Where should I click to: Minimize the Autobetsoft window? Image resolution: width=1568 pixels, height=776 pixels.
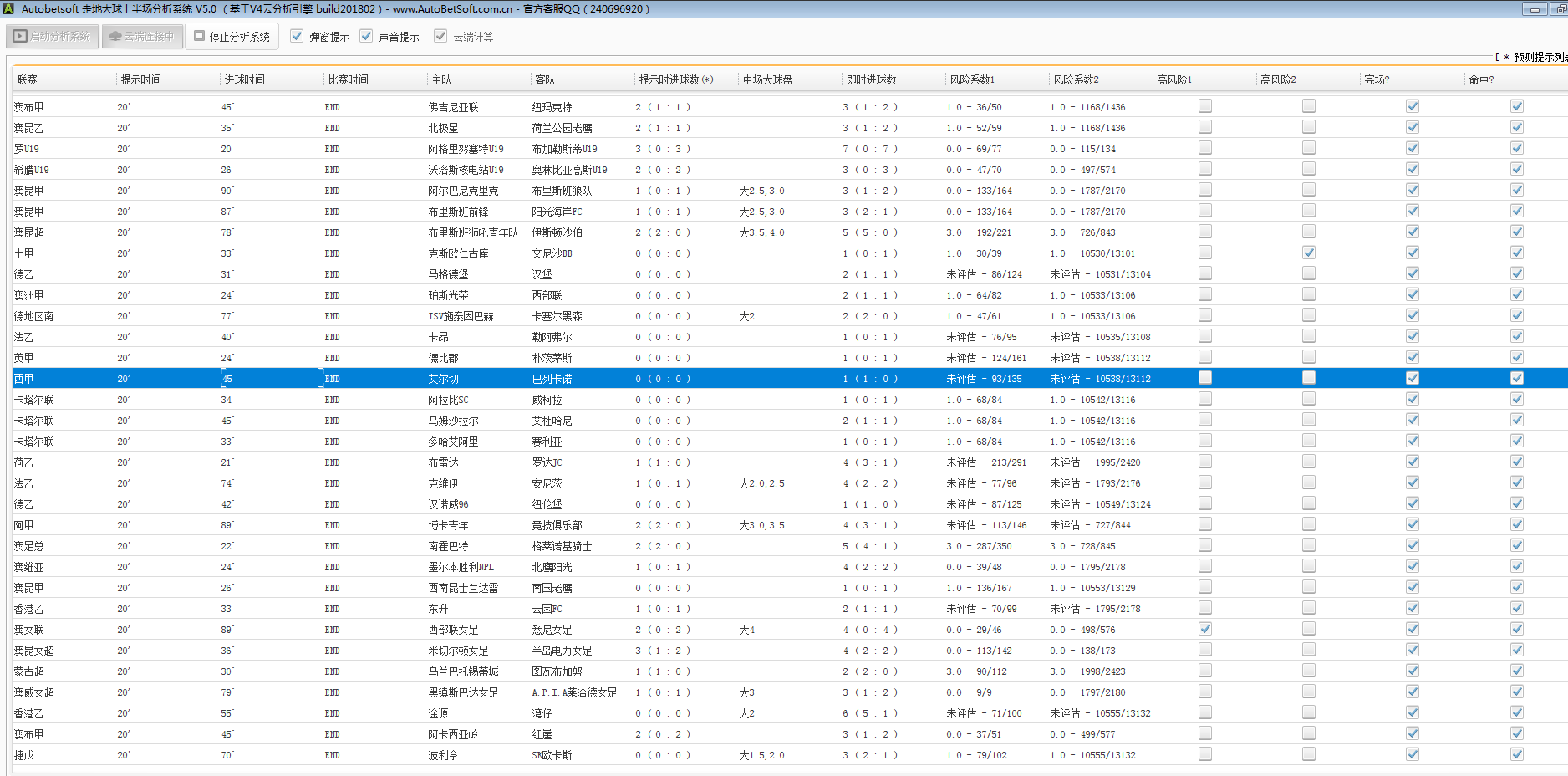click(1534, 9)
